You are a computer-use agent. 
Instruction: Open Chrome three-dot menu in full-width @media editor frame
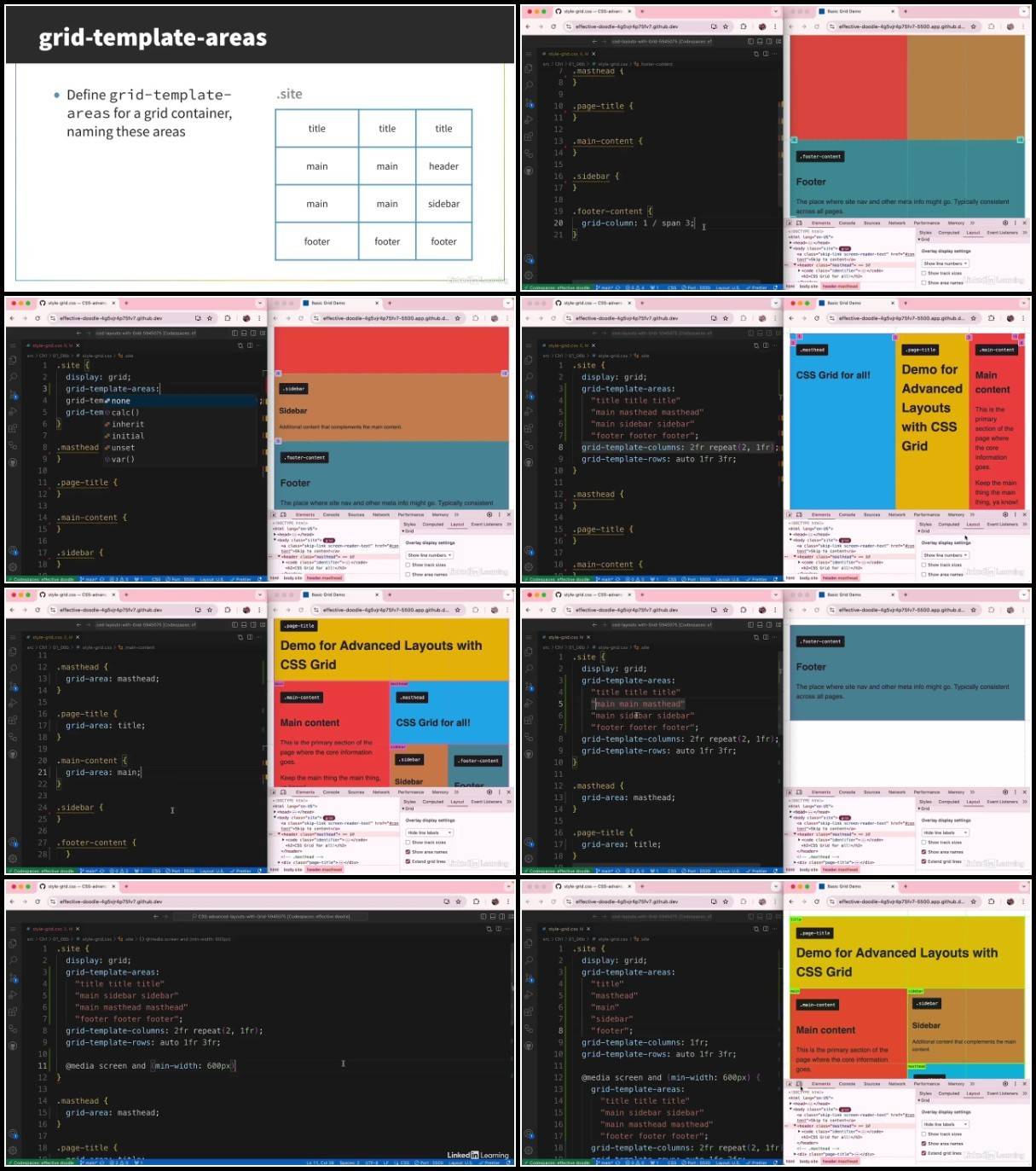point(508,901)
